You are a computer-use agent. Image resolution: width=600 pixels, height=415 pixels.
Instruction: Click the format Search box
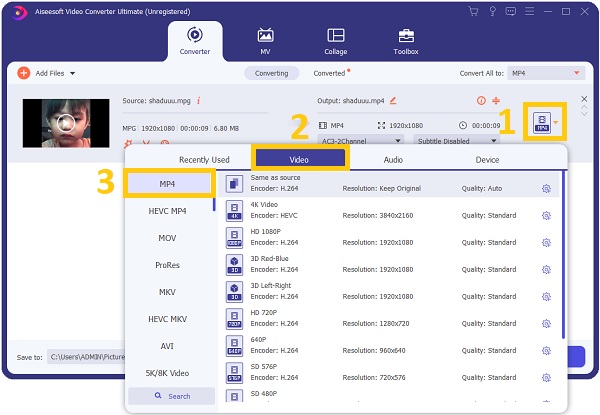pos(171,396)
